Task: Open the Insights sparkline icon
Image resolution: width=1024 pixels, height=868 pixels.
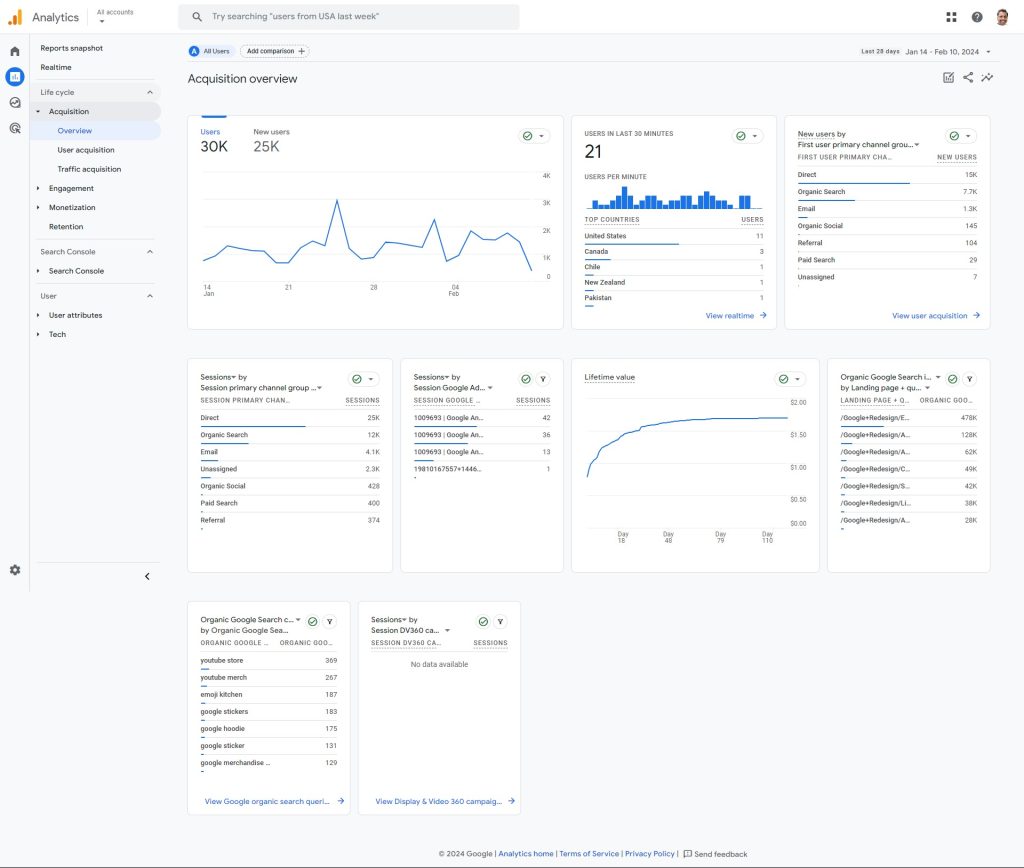Action: 987,78
